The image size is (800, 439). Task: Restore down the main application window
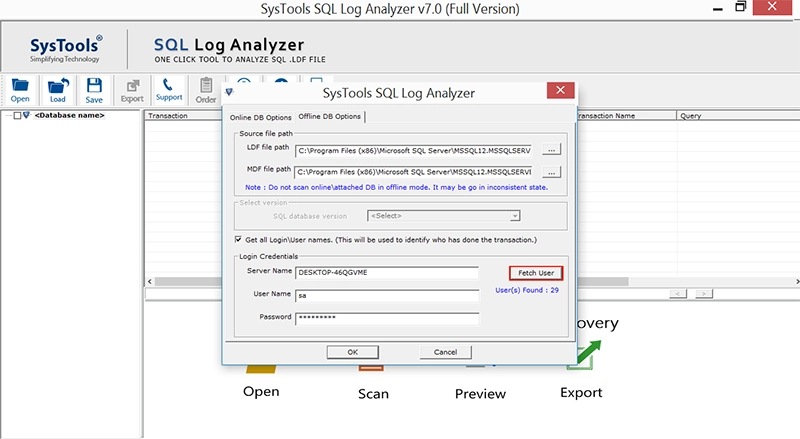pos(740,7)
